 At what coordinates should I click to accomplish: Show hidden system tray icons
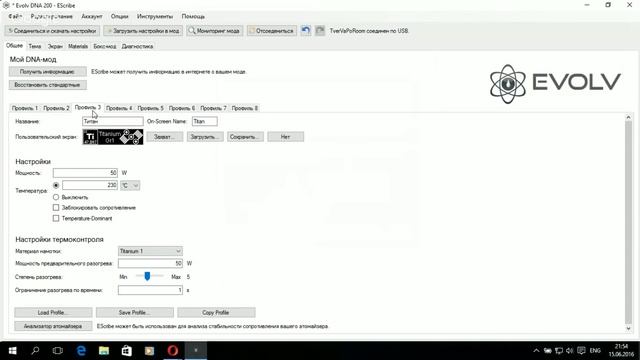(536, 351)
